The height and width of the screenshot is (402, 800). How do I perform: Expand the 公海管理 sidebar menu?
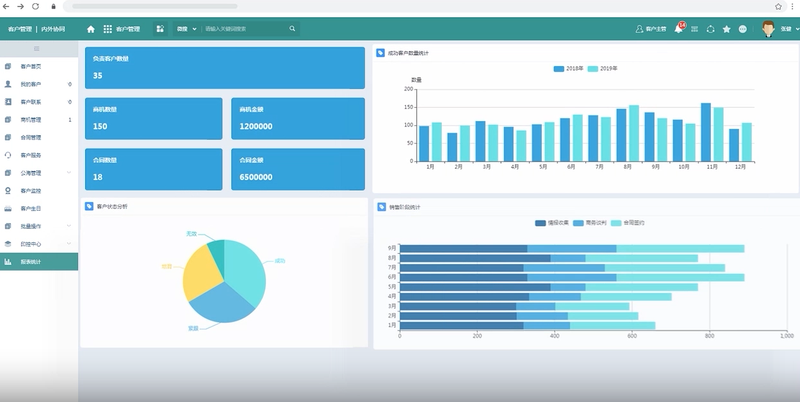(x=39, y=173)
